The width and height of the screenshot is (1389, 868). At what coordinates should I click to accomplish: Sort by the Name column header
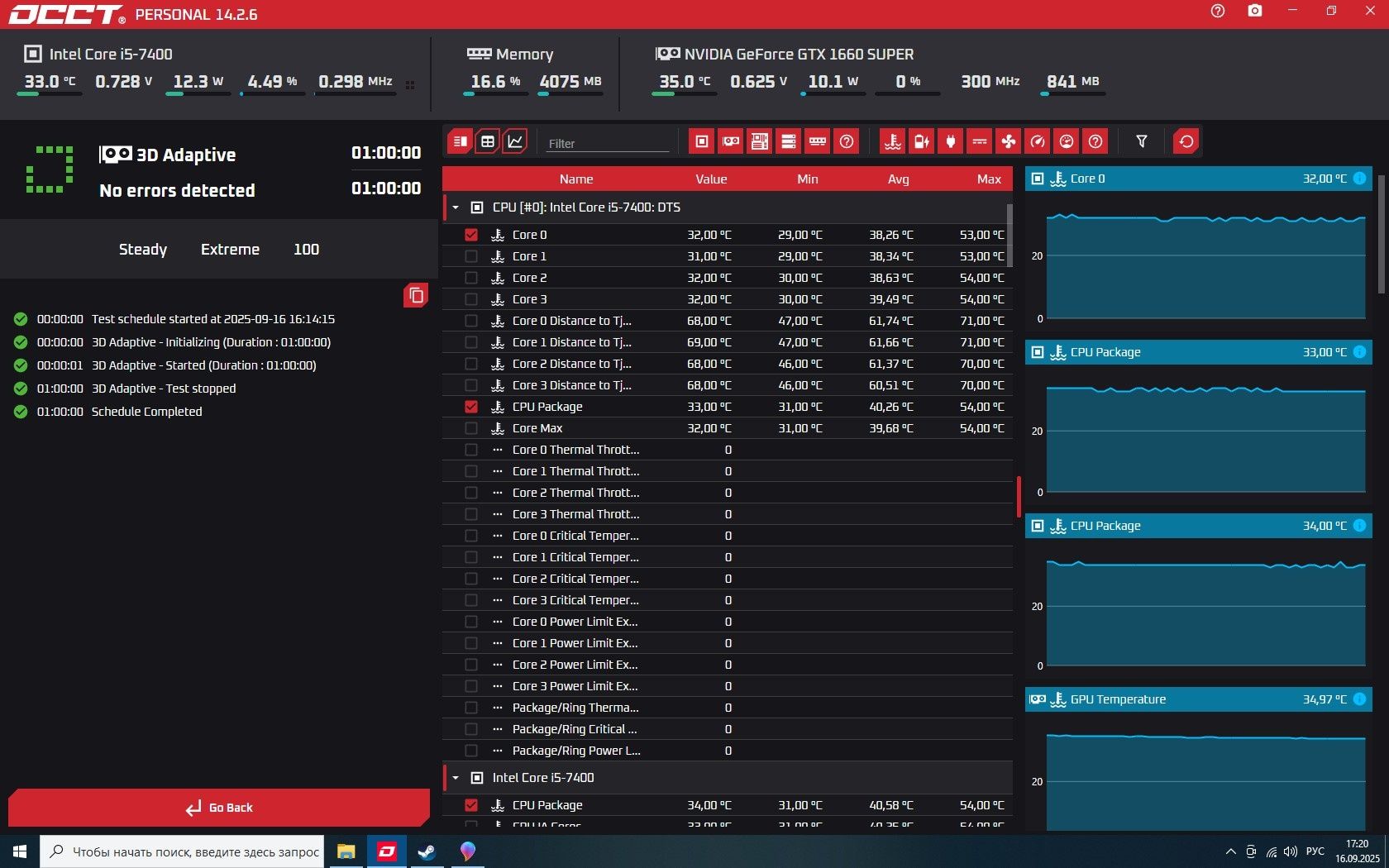coord(576,179)
